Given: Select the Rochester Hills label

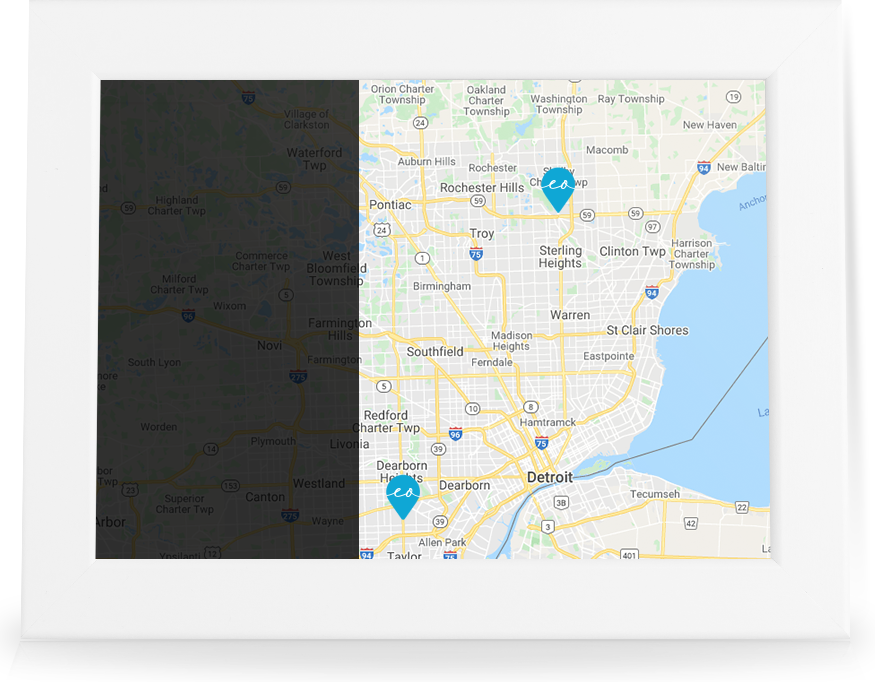Looking at the screenshot, I should click(482, 188).
